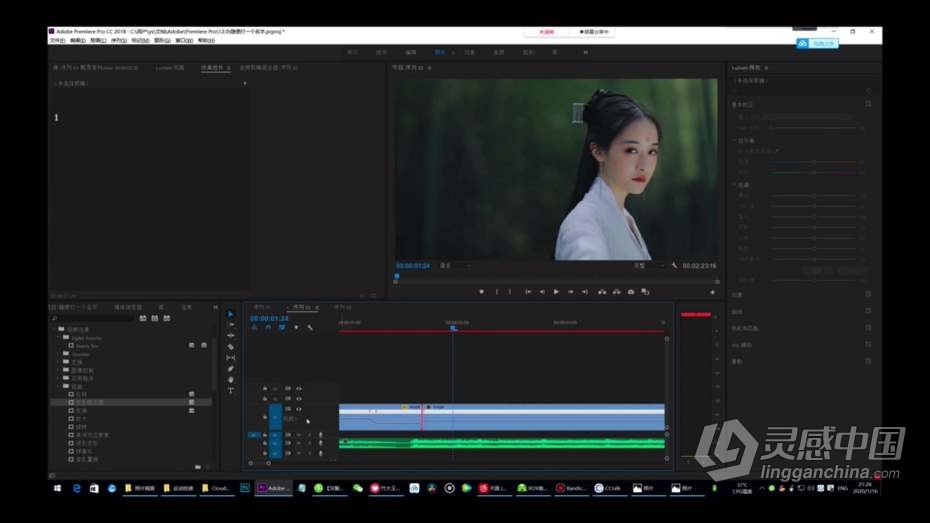Toggle lock on V3 track

[265, 389]
